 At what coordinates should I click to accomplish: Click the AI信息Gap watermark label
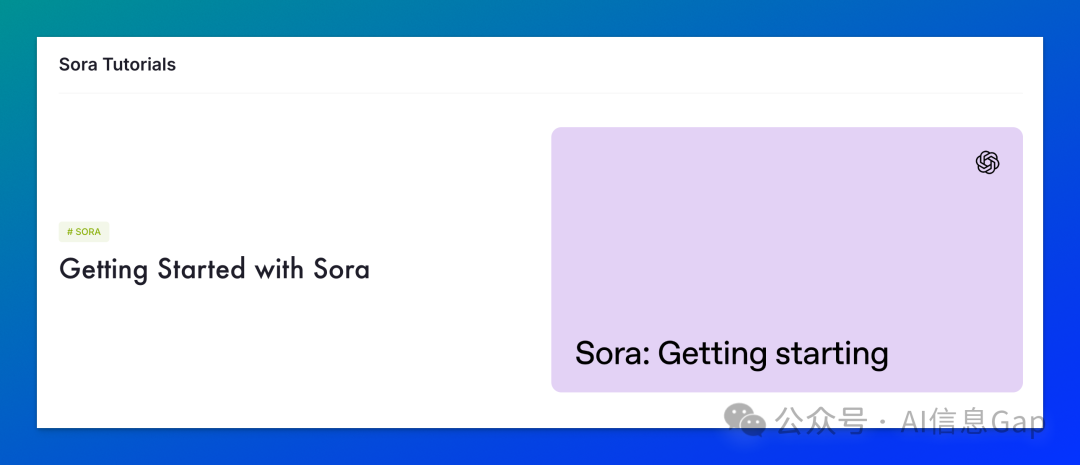pyautogui.click(x=973, y=421)
